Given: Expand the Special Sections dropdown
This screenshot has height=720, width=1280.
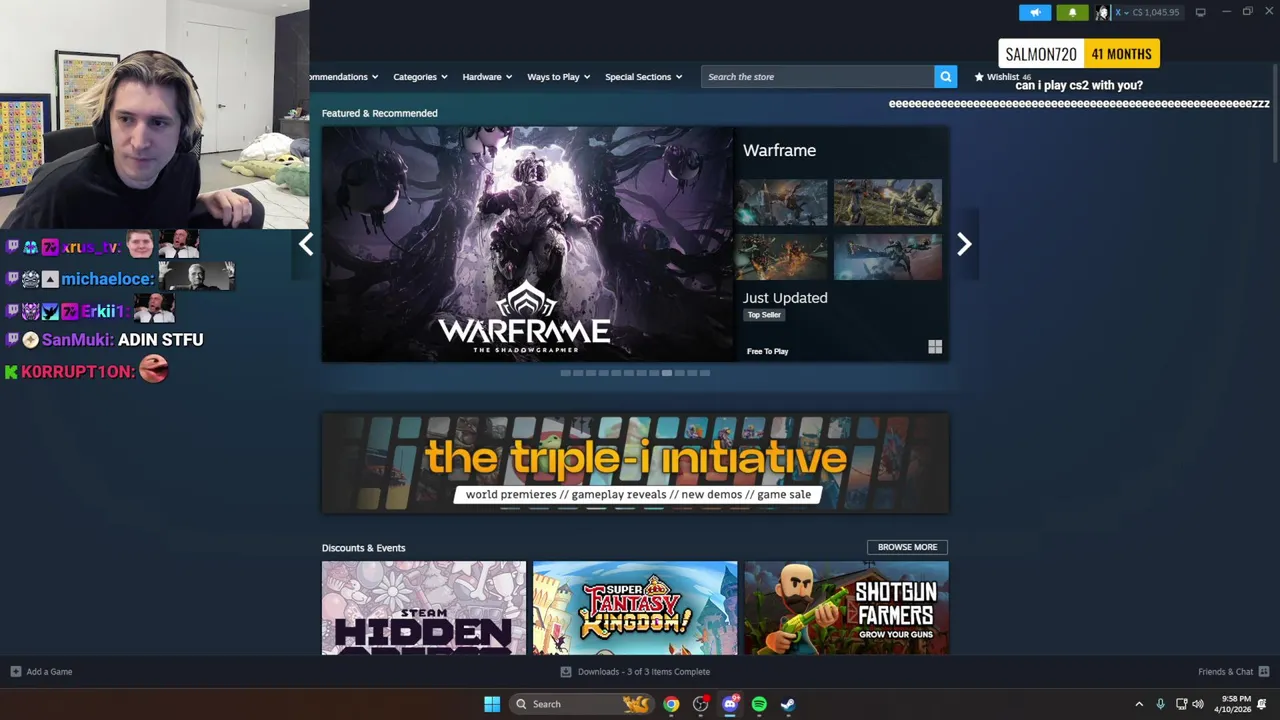Looking at the screenshot, I should (x=644, y=77).
